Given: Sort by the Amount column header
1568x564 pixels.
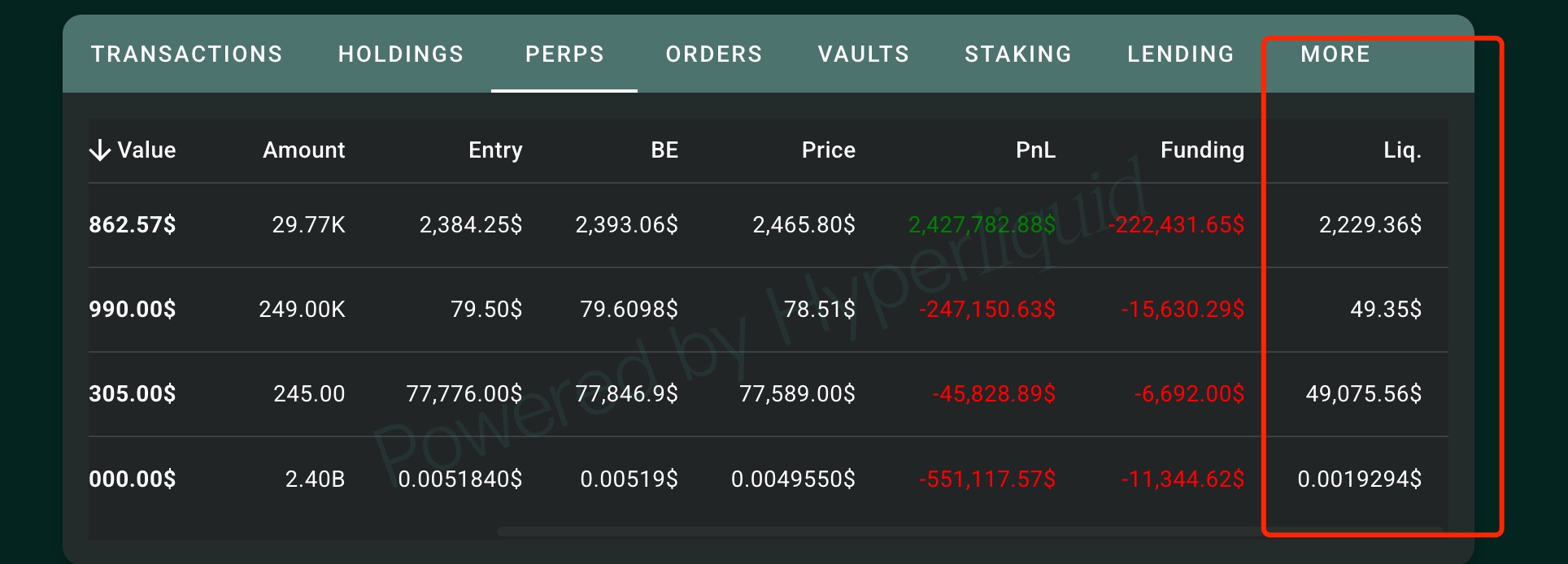Looking at the screenshot, I should pos(304,150).
